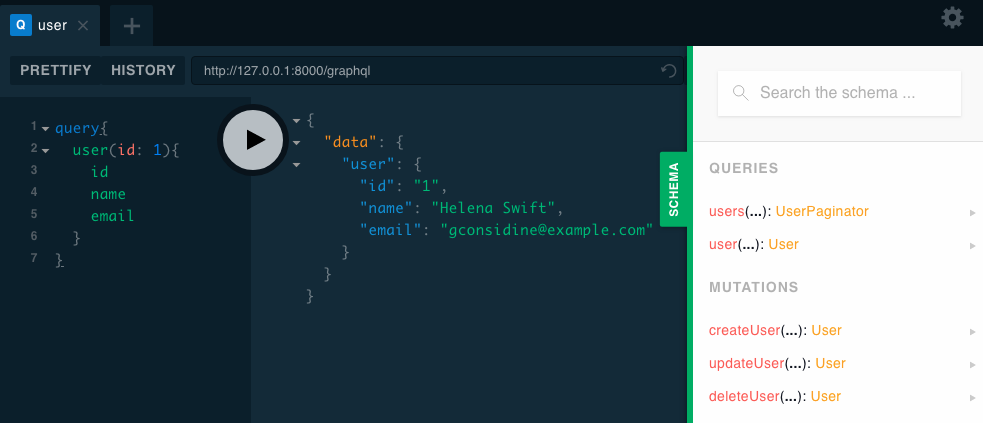Collapse the user(id: 1) block at line 2
This screenshot has height=423, width=983.
pyautogui.click(x=45, y=150)
